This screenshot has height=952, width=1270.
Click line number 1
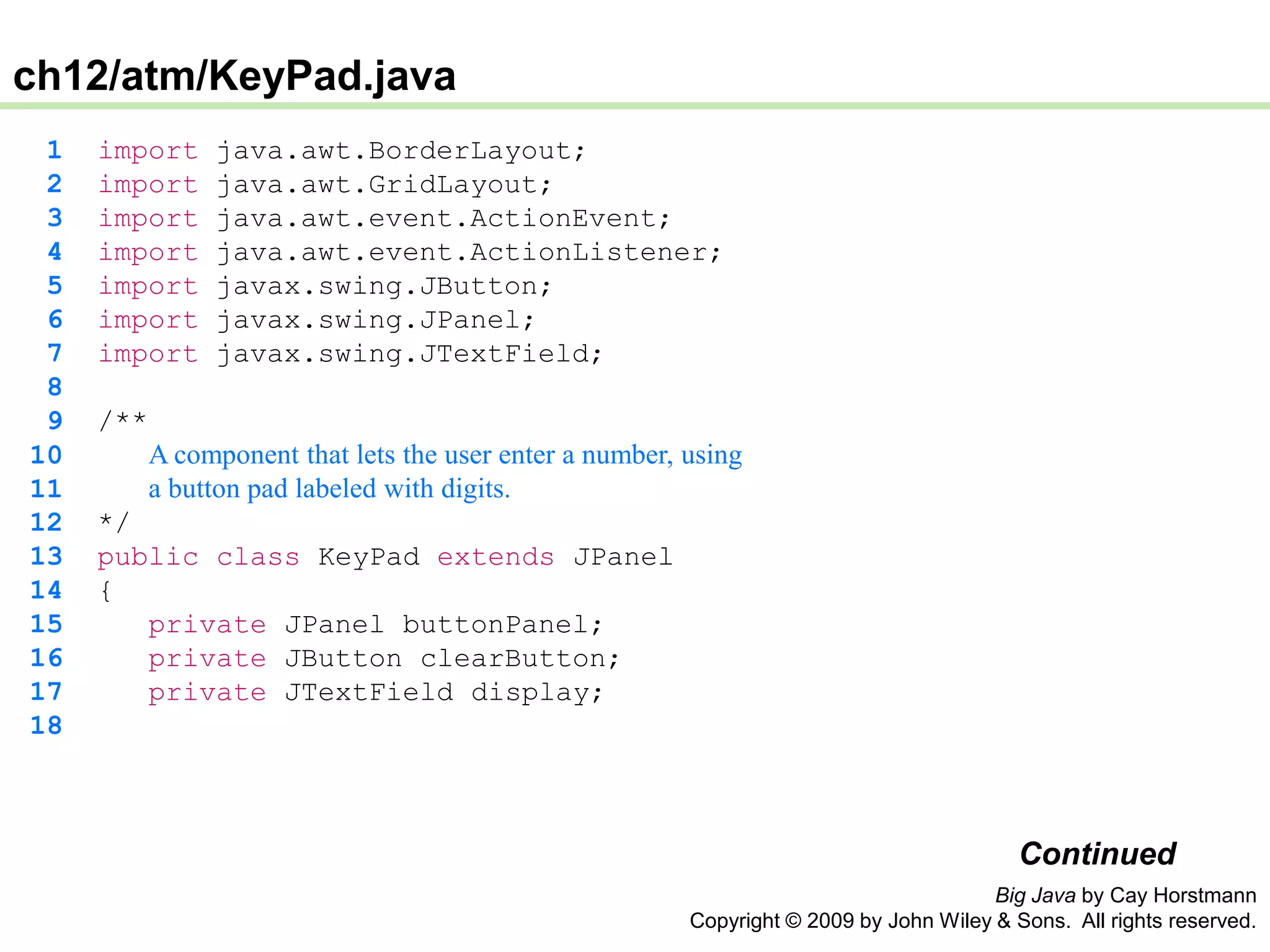pyautogui.click(x=55, y=150)
